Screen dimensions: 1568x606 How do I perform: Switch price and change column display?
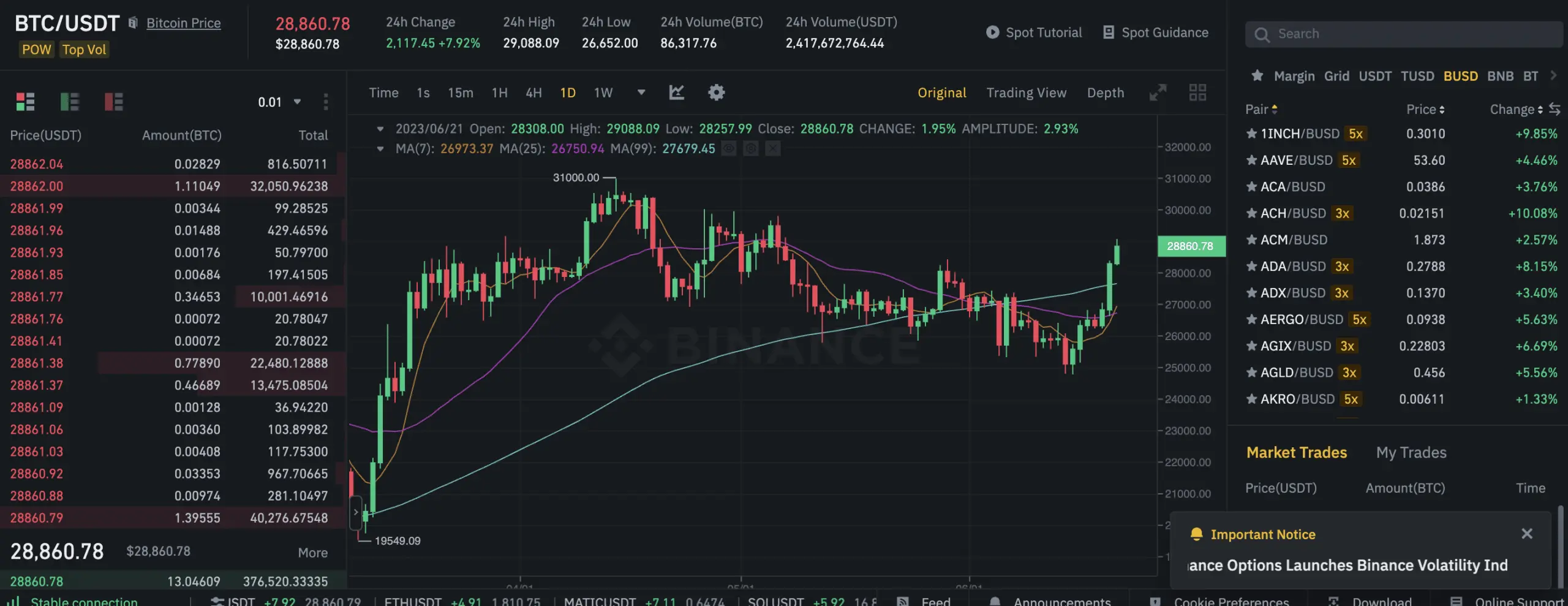click(1554, 109)
